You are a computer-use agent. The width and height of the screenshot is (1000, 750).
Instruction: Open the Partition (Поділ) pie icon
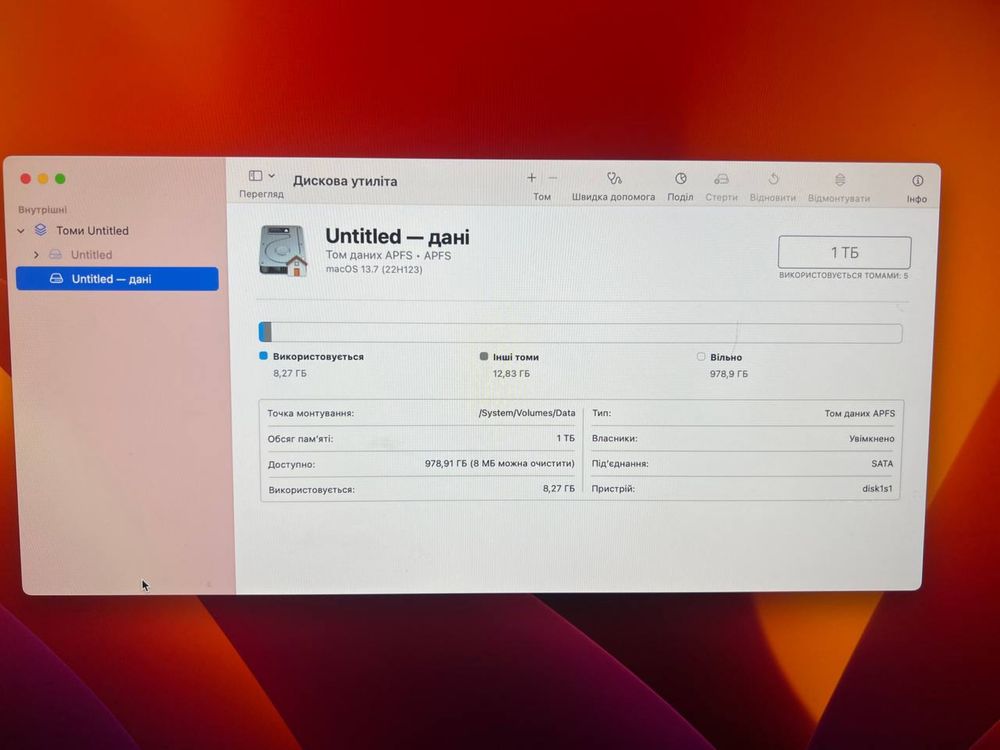[681, 179]
